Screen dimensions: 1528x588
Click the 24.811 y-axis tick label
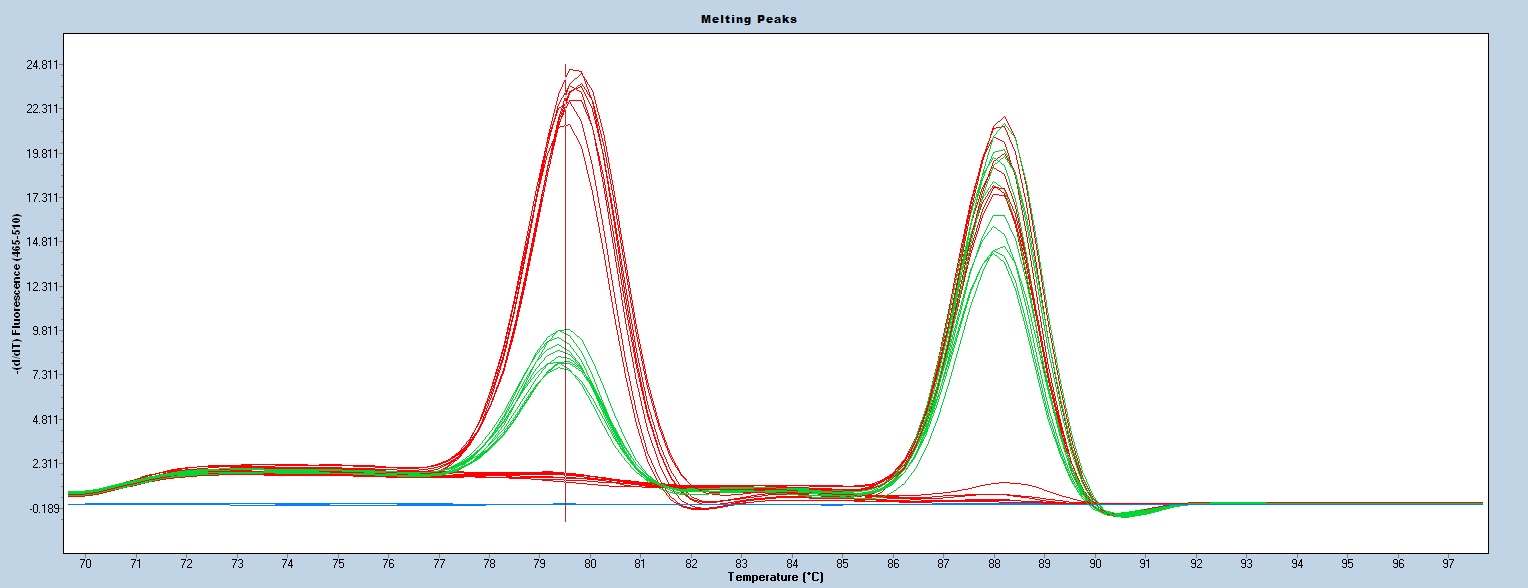(x=39, y=65)
